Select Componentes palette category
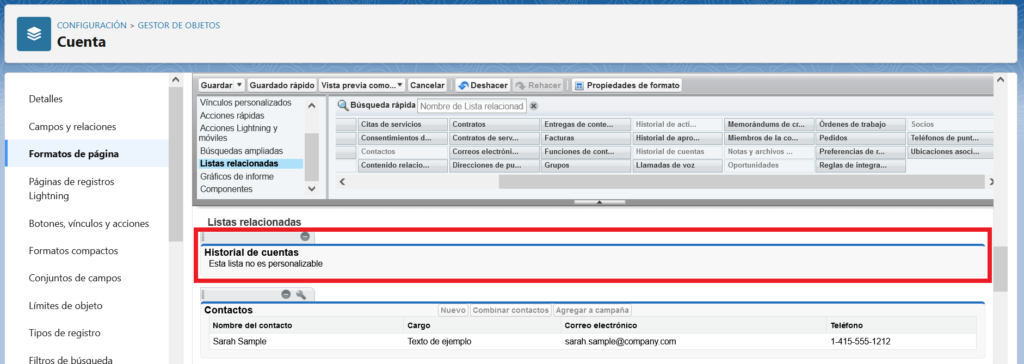The height and width of the screenshot is (364, 1024). pos(225,189)
